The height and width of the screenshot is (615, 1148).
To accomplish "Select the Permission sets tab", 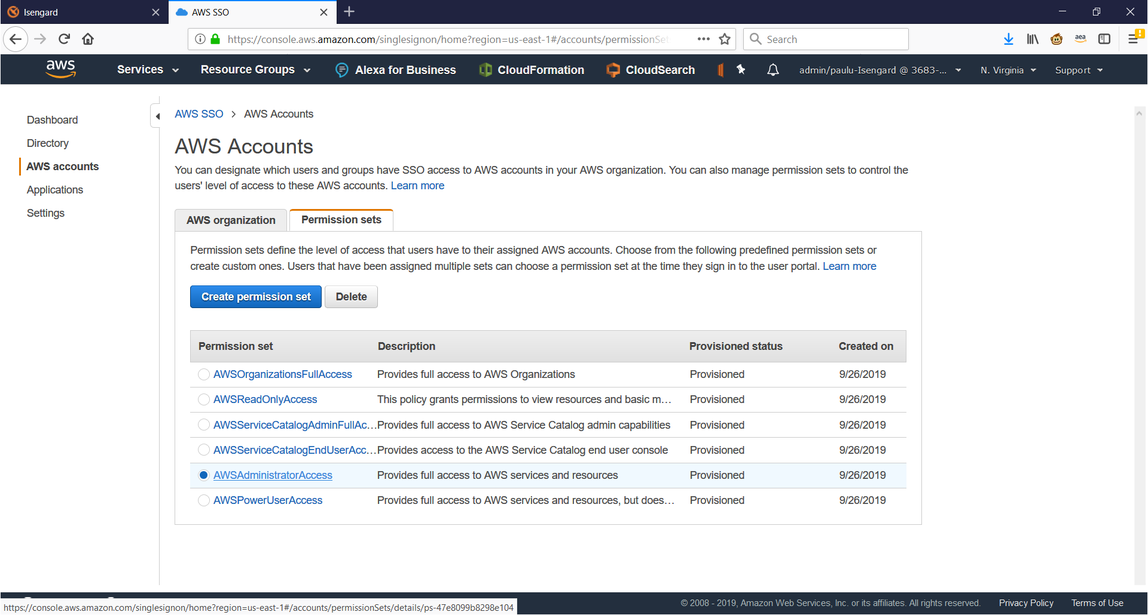I will 341,220.
